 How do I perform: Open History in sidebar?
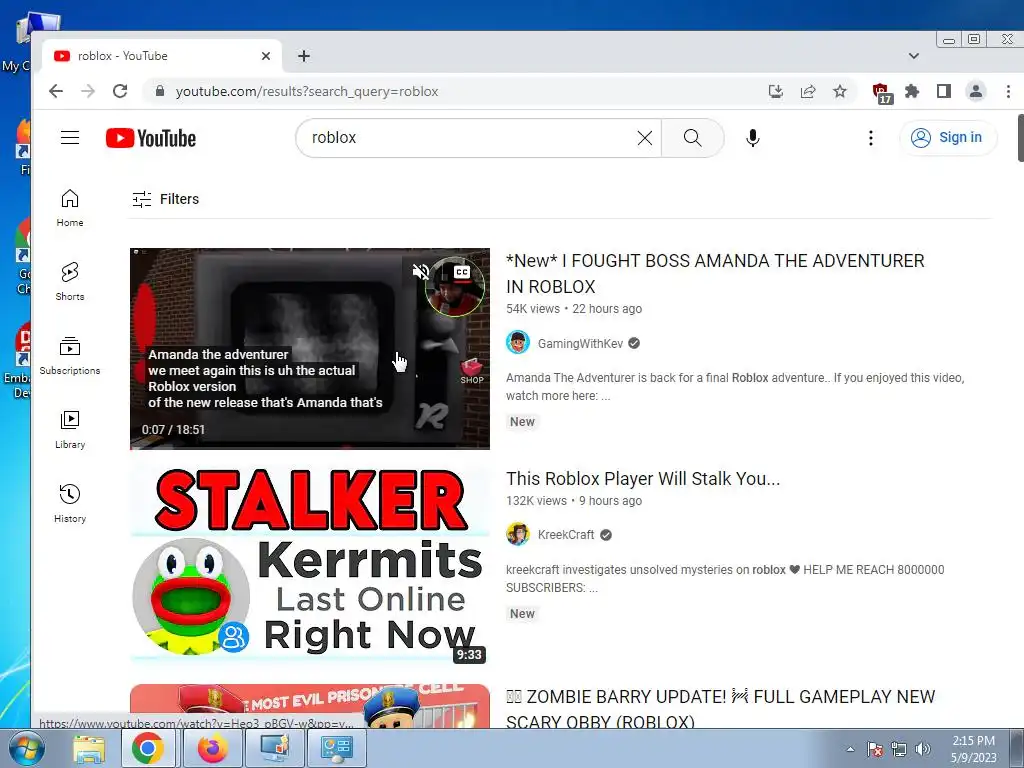coord(70,504)
